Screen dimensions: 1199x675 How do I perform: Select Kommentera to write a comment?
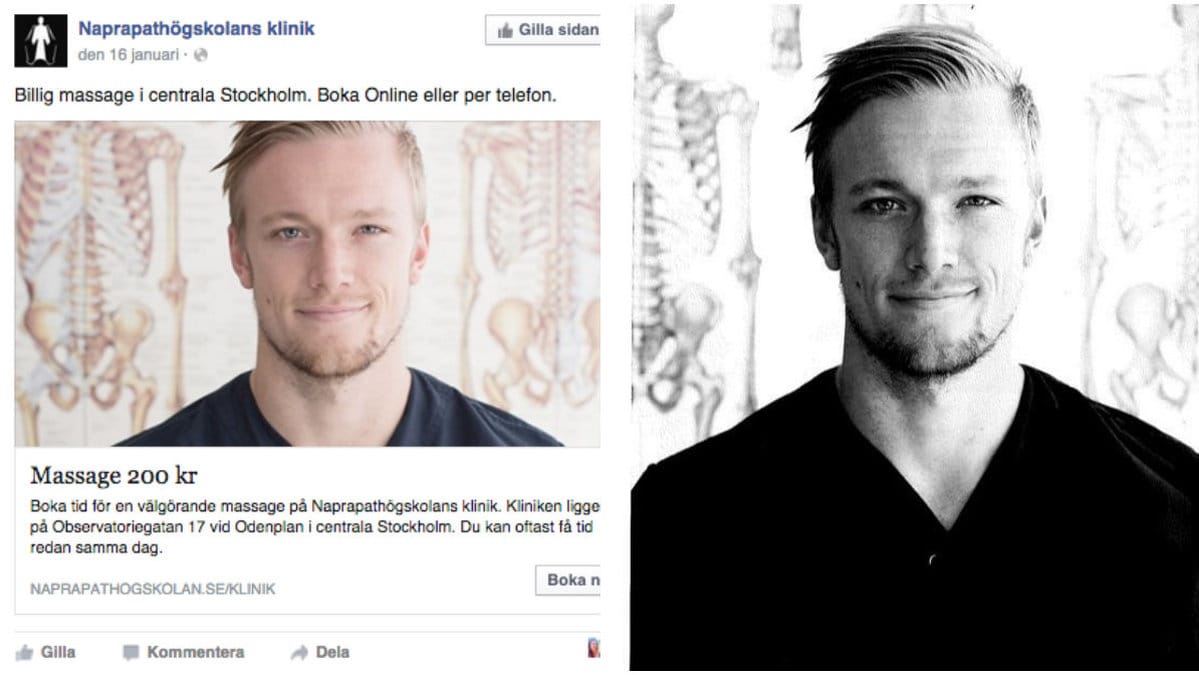click(x=196, y=652)
